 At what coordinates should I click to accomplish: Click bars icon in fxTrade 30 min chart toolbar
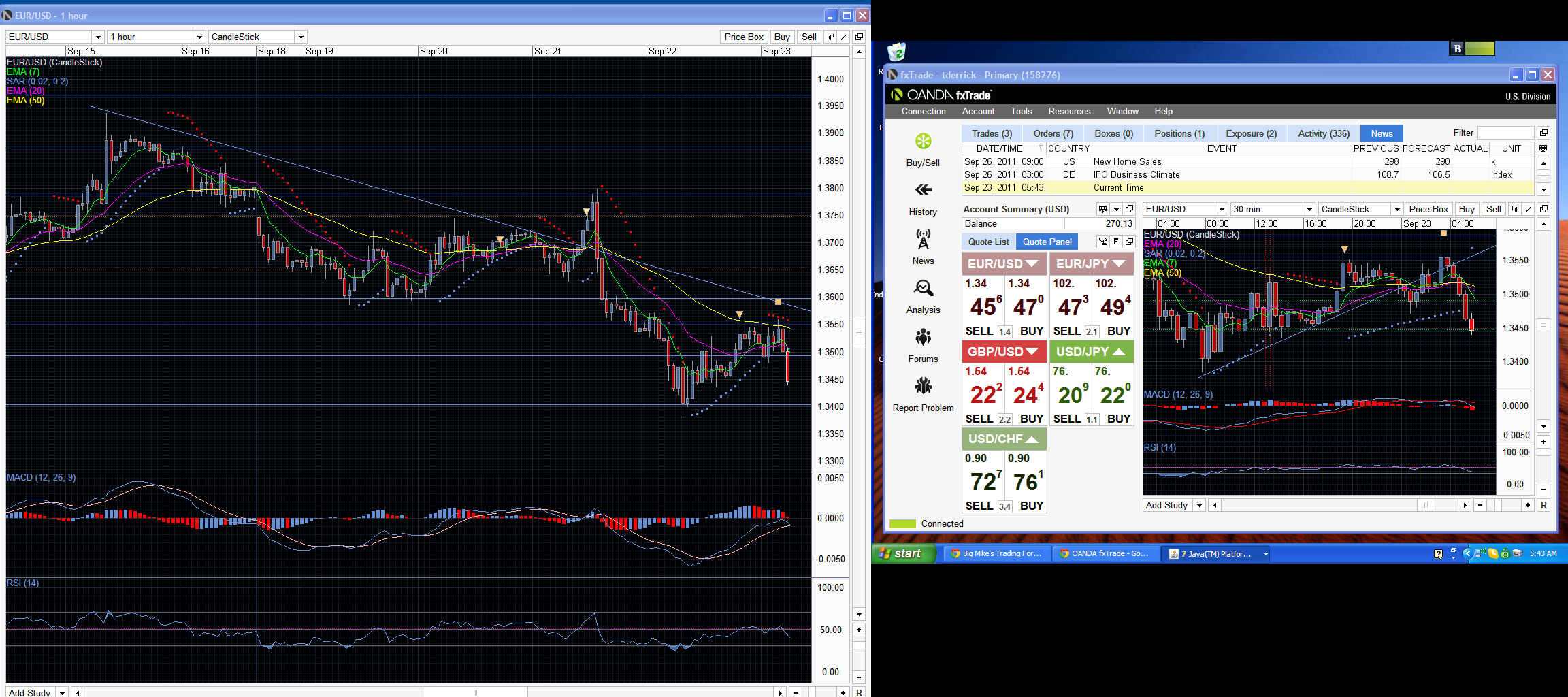click(1515, 209)
